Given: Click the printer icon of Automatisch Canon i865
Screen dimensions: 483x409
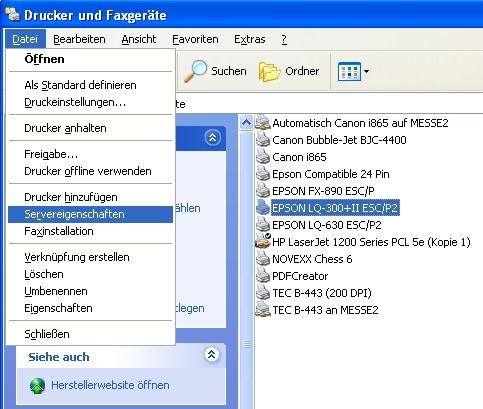Looking at the screenshot, I should coord(263,122).
